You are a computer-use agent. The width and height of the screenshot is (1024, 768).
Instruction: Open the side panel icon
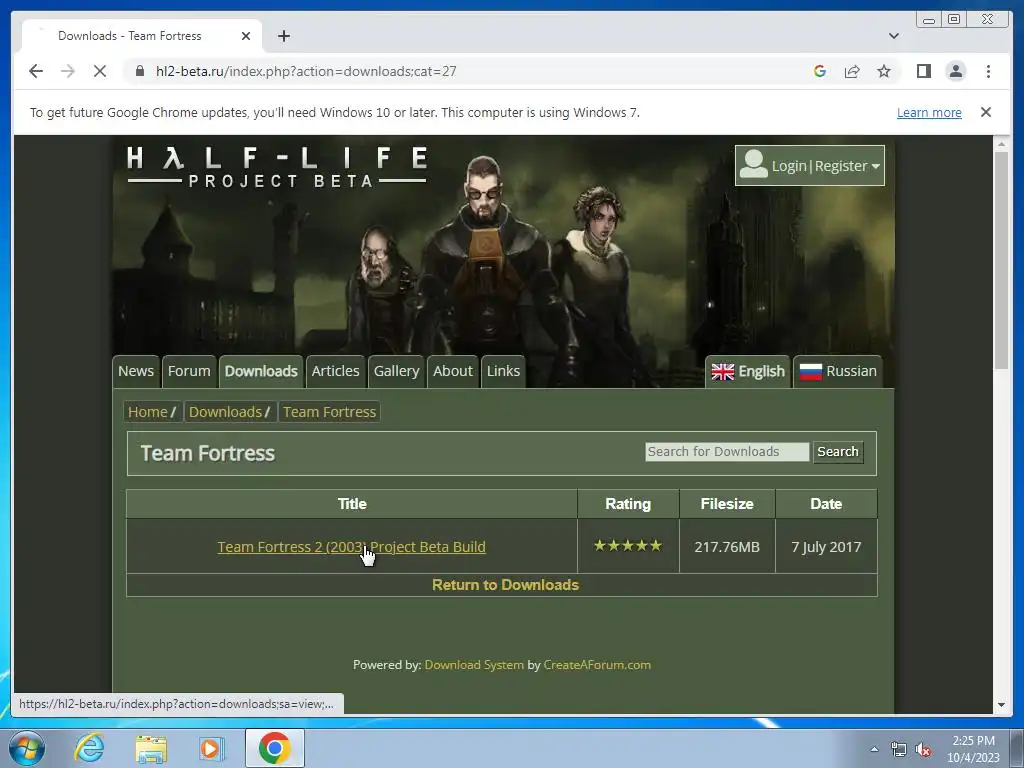923,71
